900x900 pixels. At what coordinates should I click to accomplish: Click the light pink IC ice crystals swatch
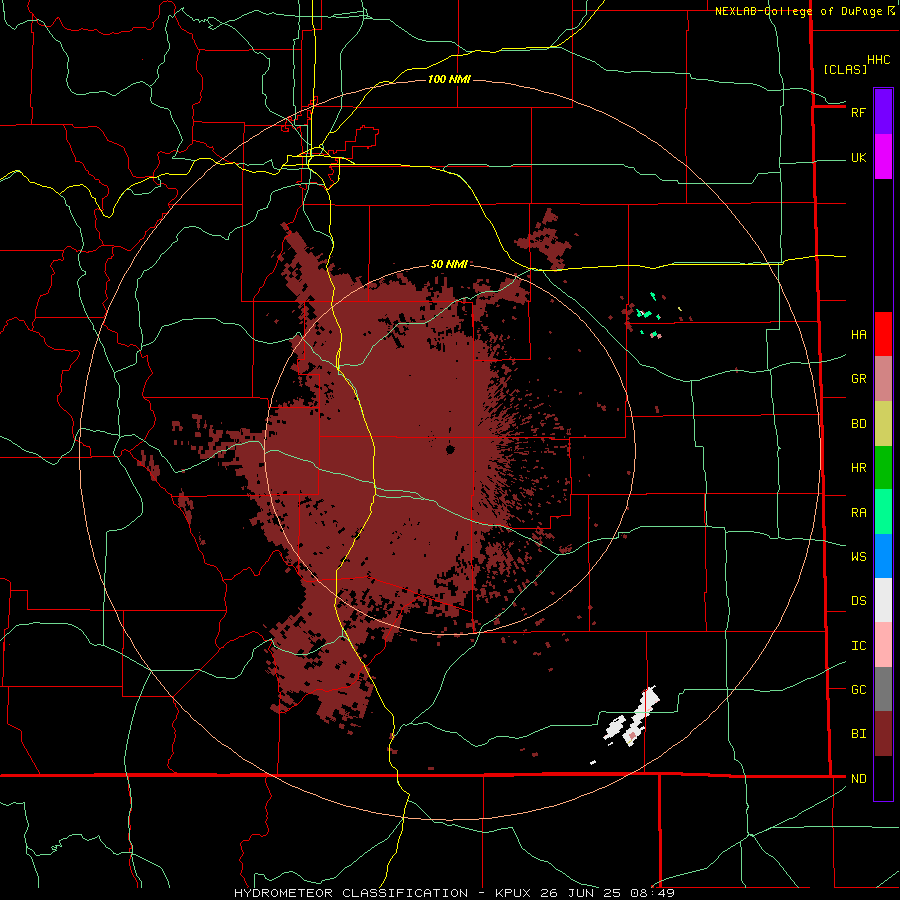pos(883,645)
